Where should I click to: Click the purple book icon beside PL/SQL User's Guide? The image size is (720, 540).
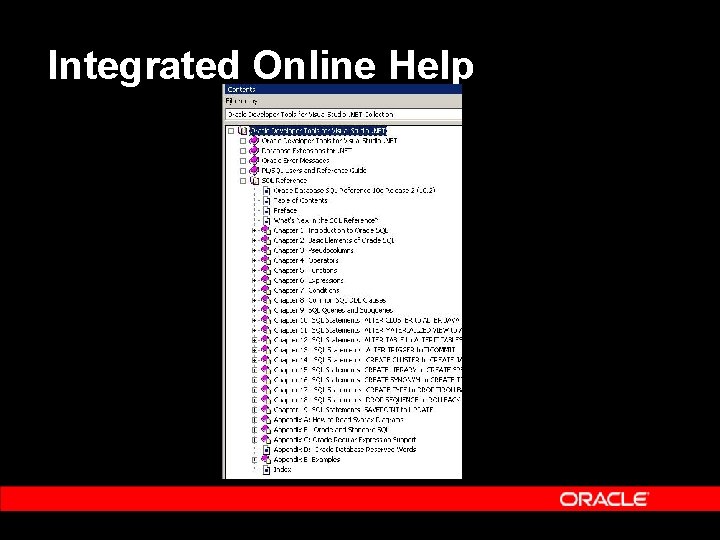[254, 171]
